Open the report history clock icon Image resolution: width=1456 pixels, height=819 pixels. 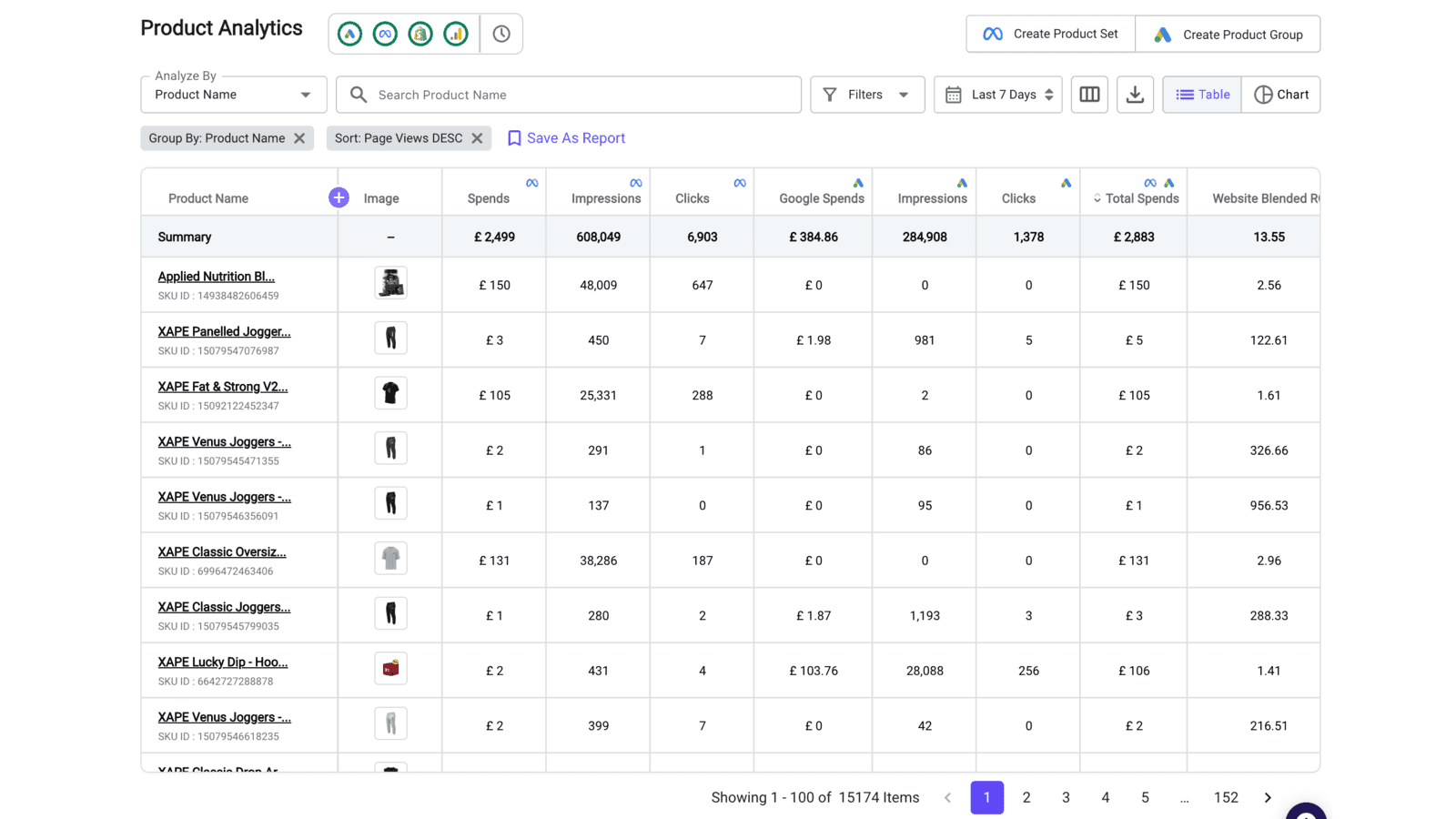(501, 34)
